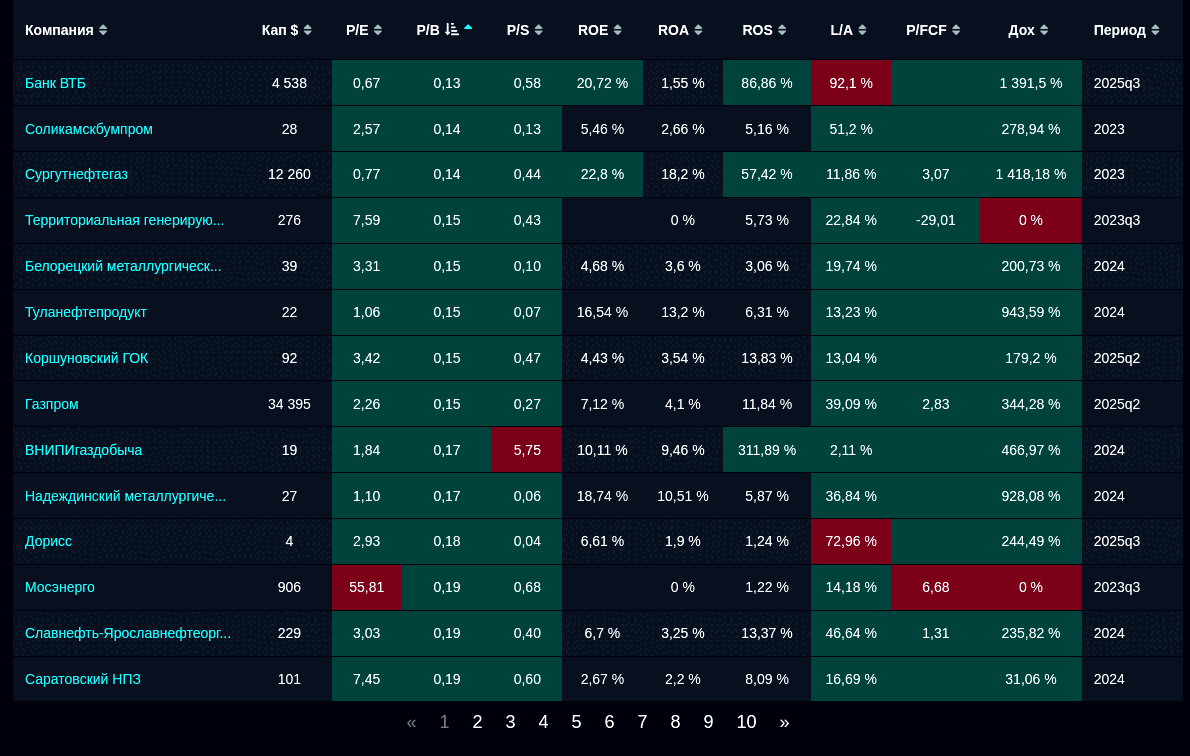Open the Сургутнефтегаз company page
Screen dimensions: 1190x756
(76, 174)
